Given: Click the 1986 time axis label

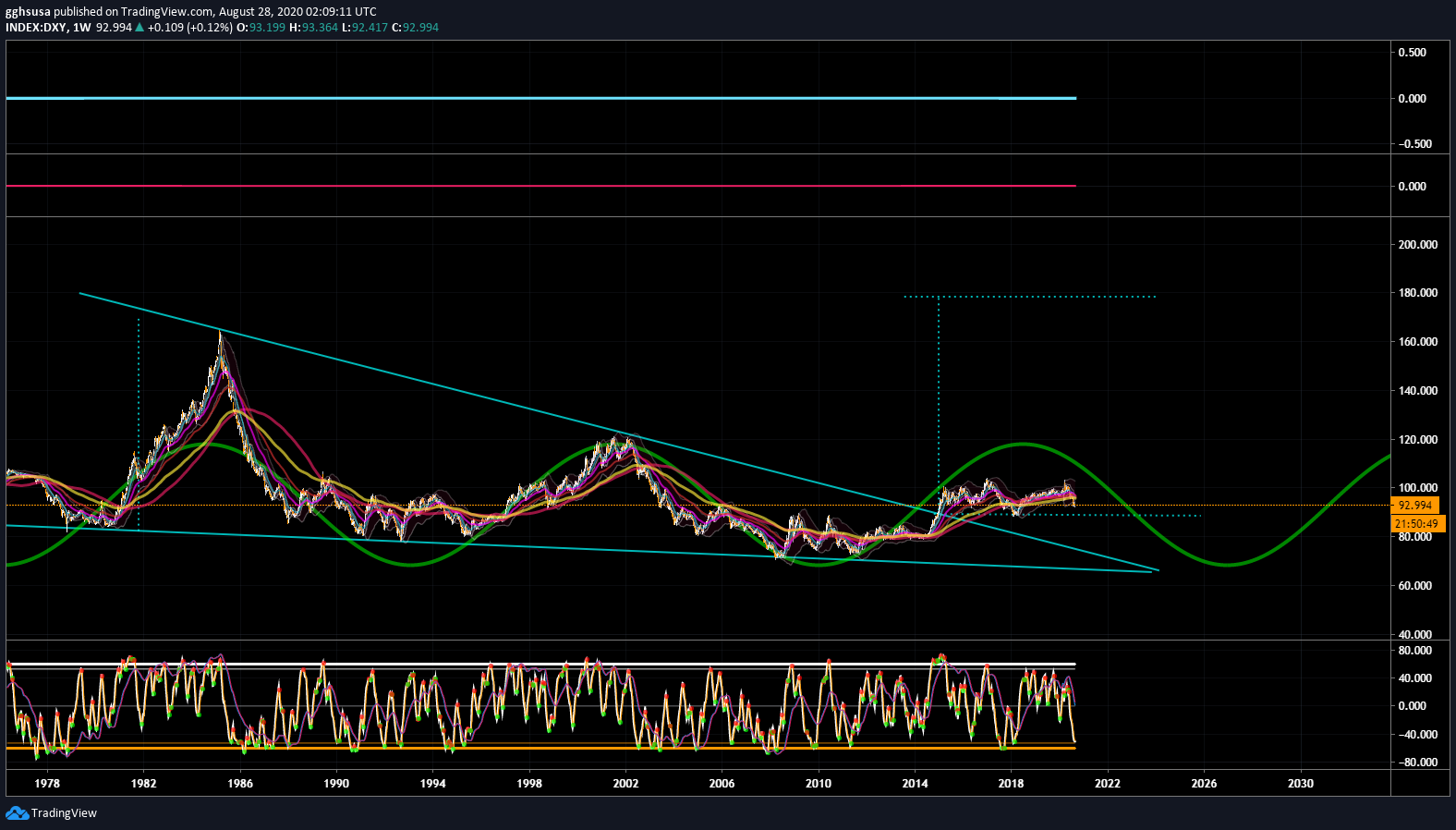Looking at the screenshot, I should 240,784.
